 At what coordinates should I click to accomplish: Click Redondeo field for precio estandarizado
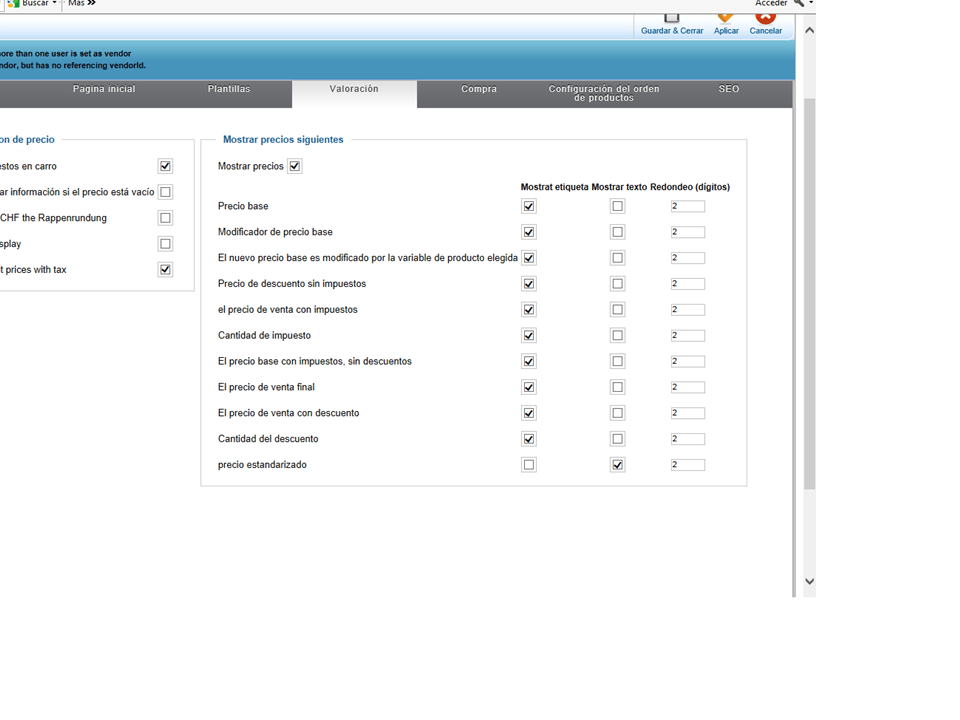point(688,465)
